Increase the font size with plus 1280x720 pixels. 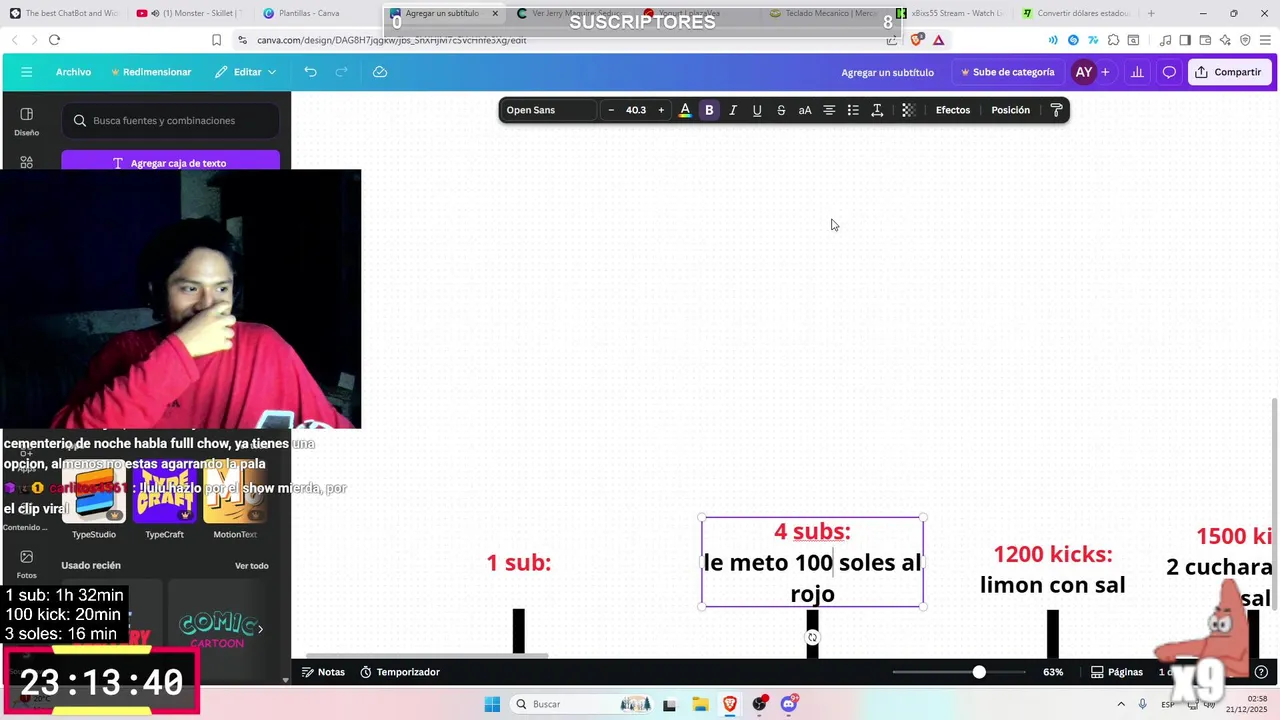click(x=661, y=110)
